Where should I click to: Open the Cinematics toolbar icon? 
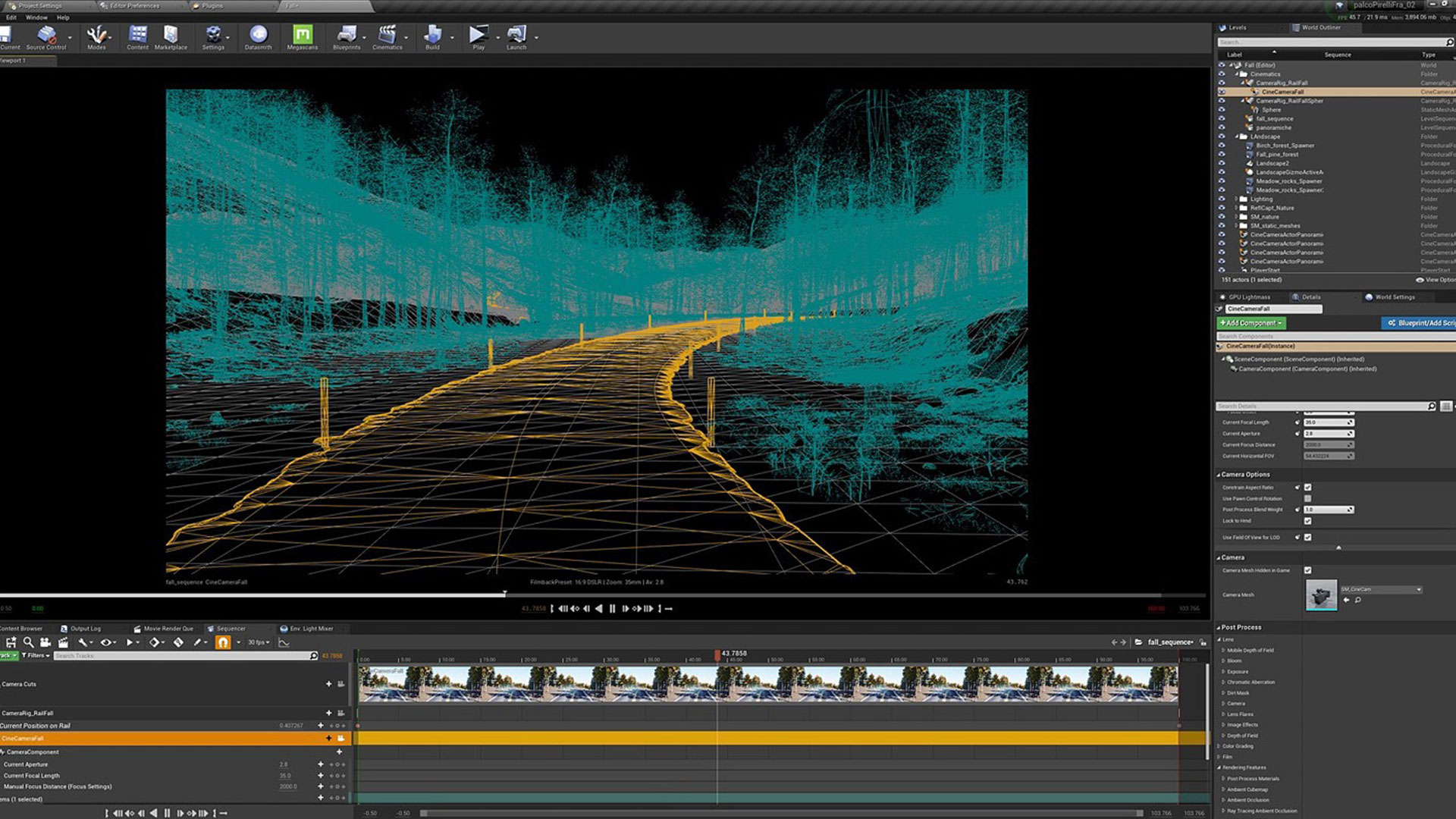tap(387, 37)
